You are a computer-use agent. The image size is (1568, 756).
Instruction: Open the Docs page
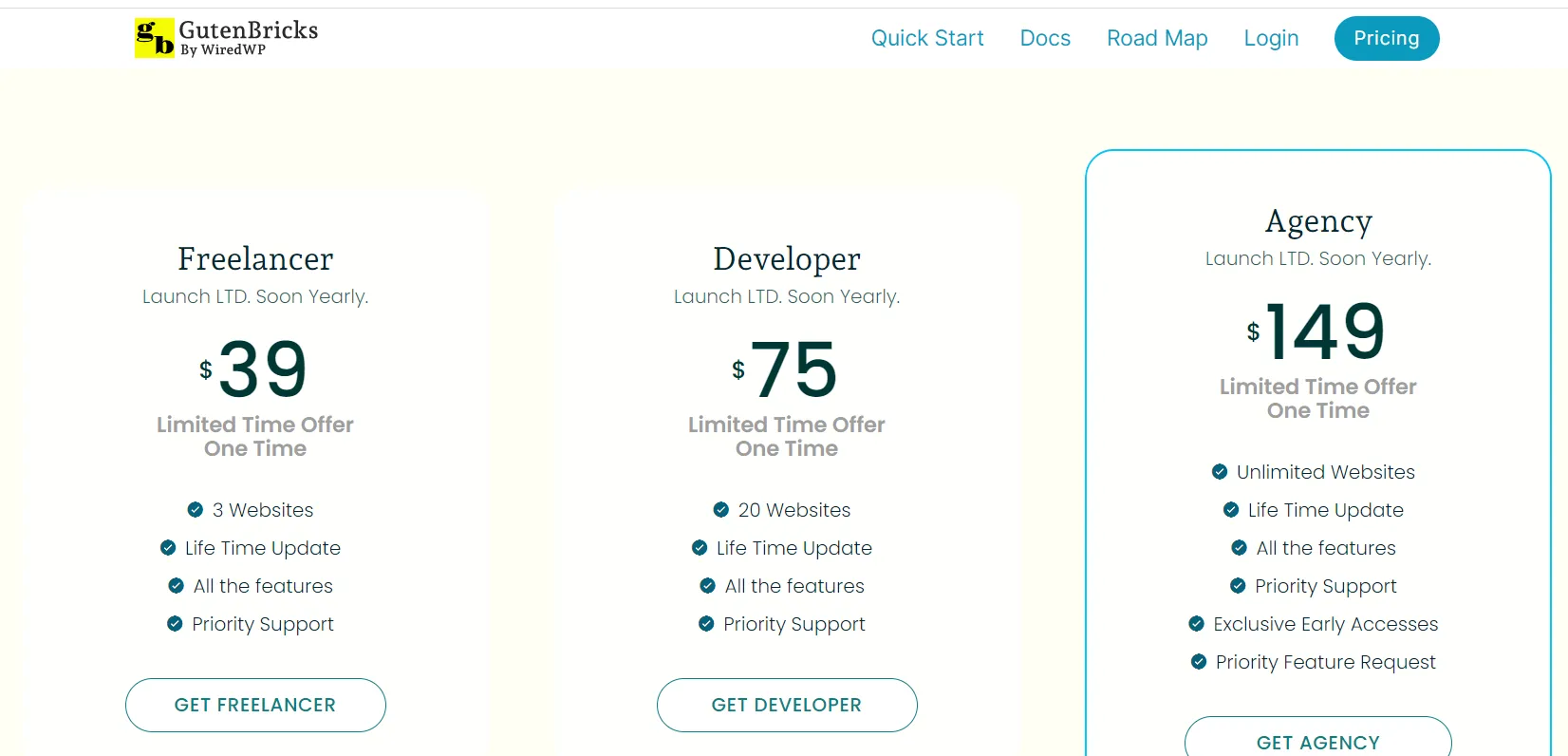coord(1045,38)
